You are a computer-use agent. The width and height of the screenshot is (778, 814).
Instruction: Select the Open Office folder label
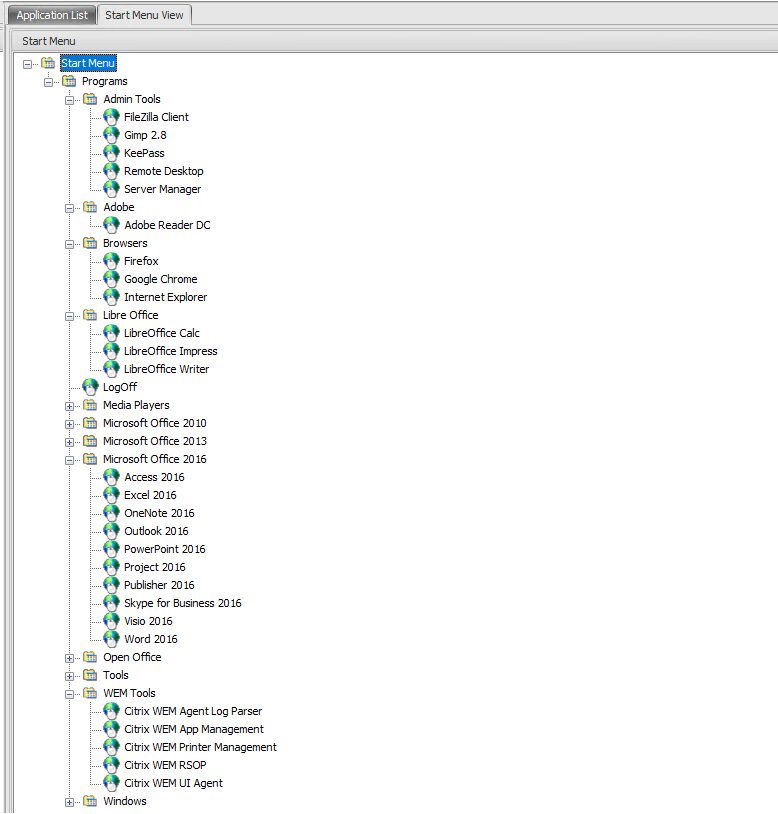pos(132,657)
